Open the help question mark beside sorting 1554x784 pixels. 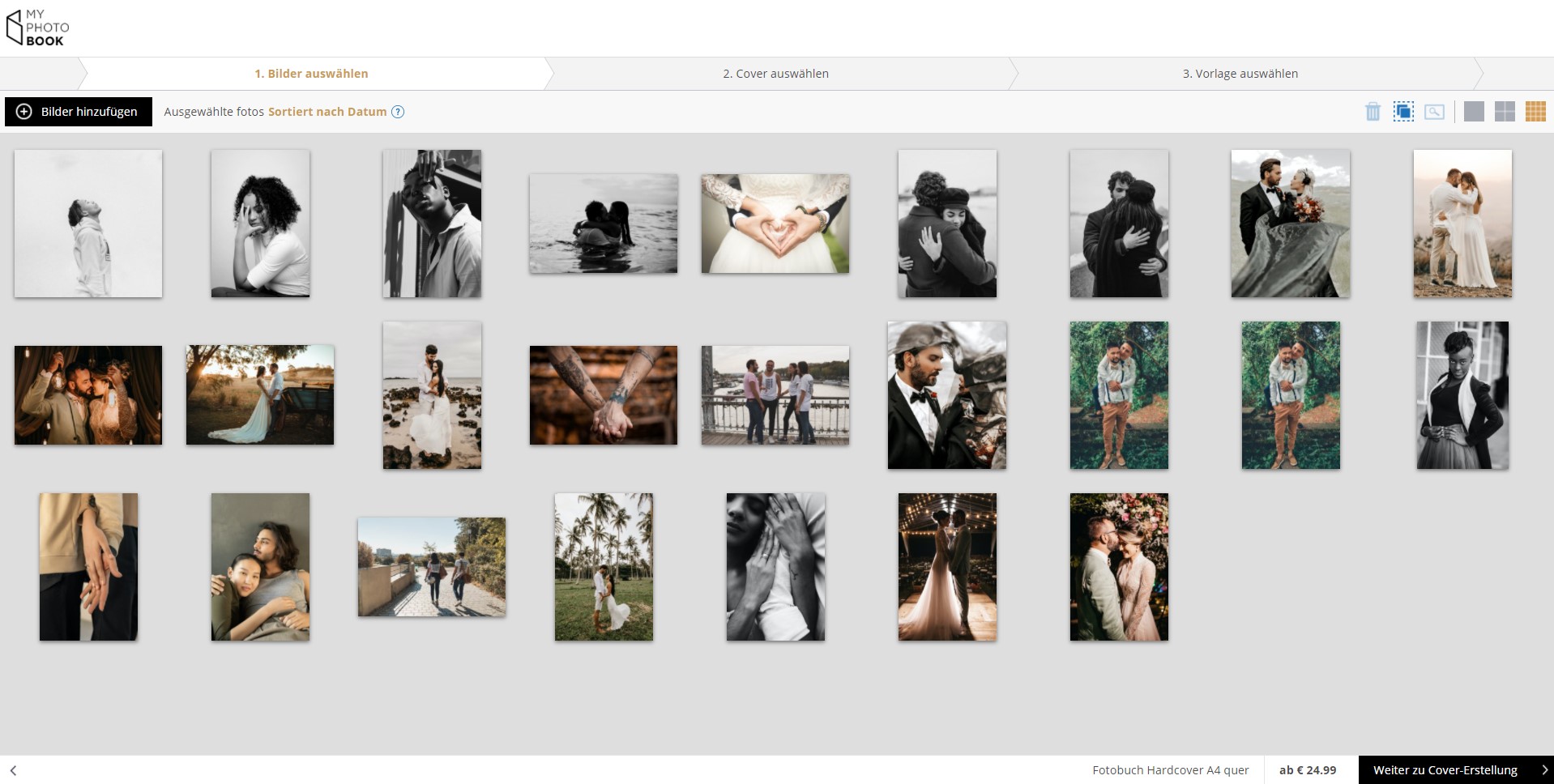pyautogui.click(x=398, y=112)
